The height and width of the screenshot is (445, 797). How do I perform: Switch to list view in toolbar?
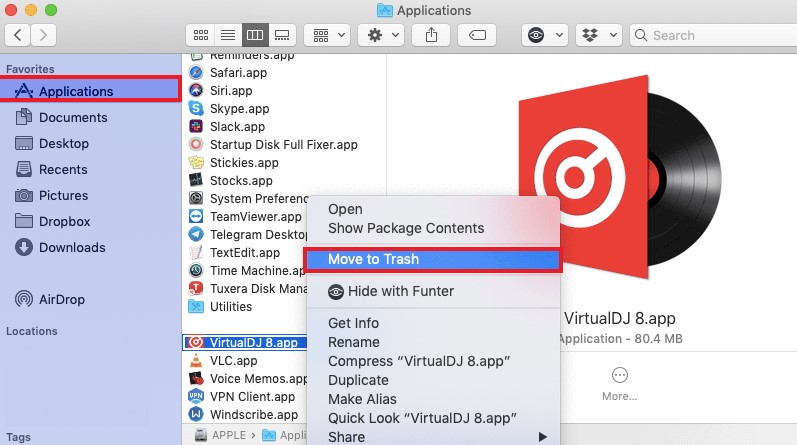[228, 35]
